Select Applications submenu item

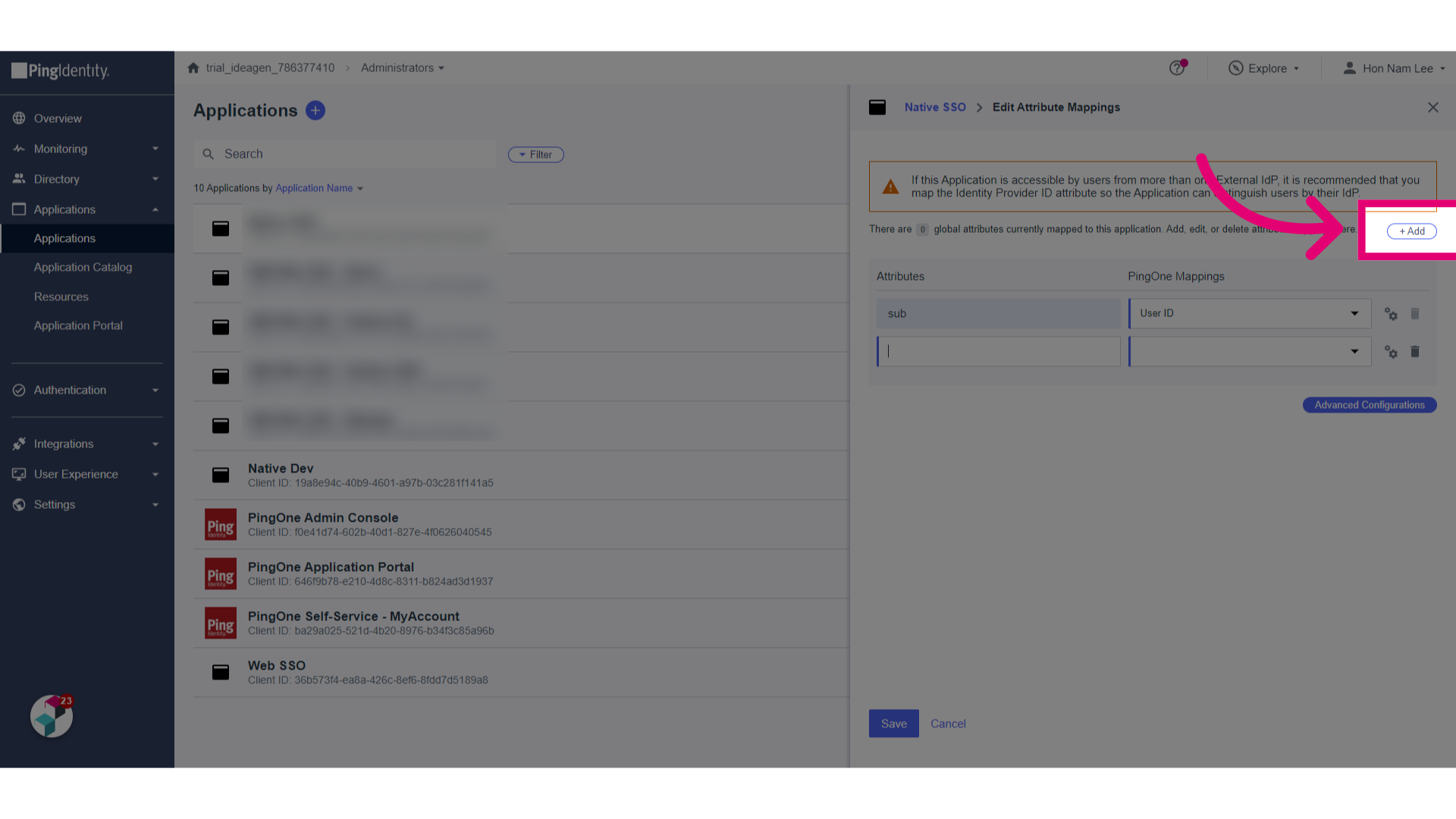(87, 238)
